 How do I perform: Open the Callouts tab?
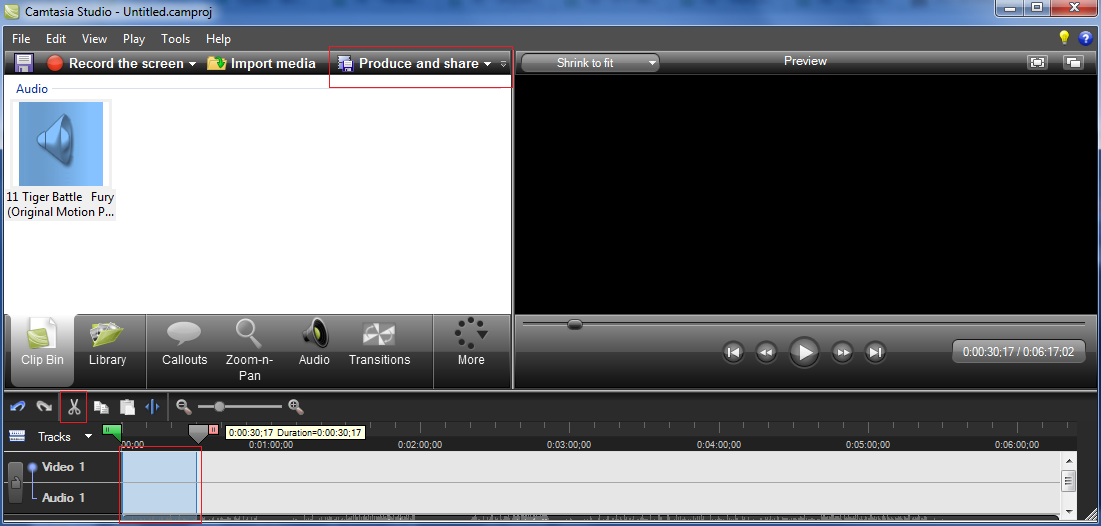[185, 346]
